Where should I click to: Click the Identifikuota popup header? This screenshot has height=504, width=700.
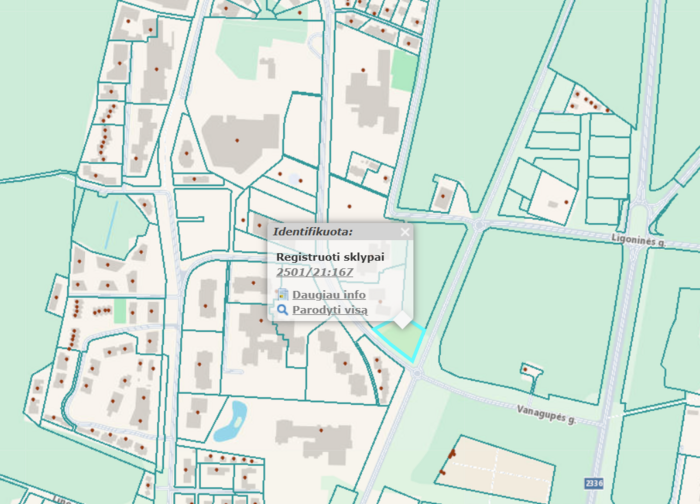pyautogui.click(x=313, y=232)
